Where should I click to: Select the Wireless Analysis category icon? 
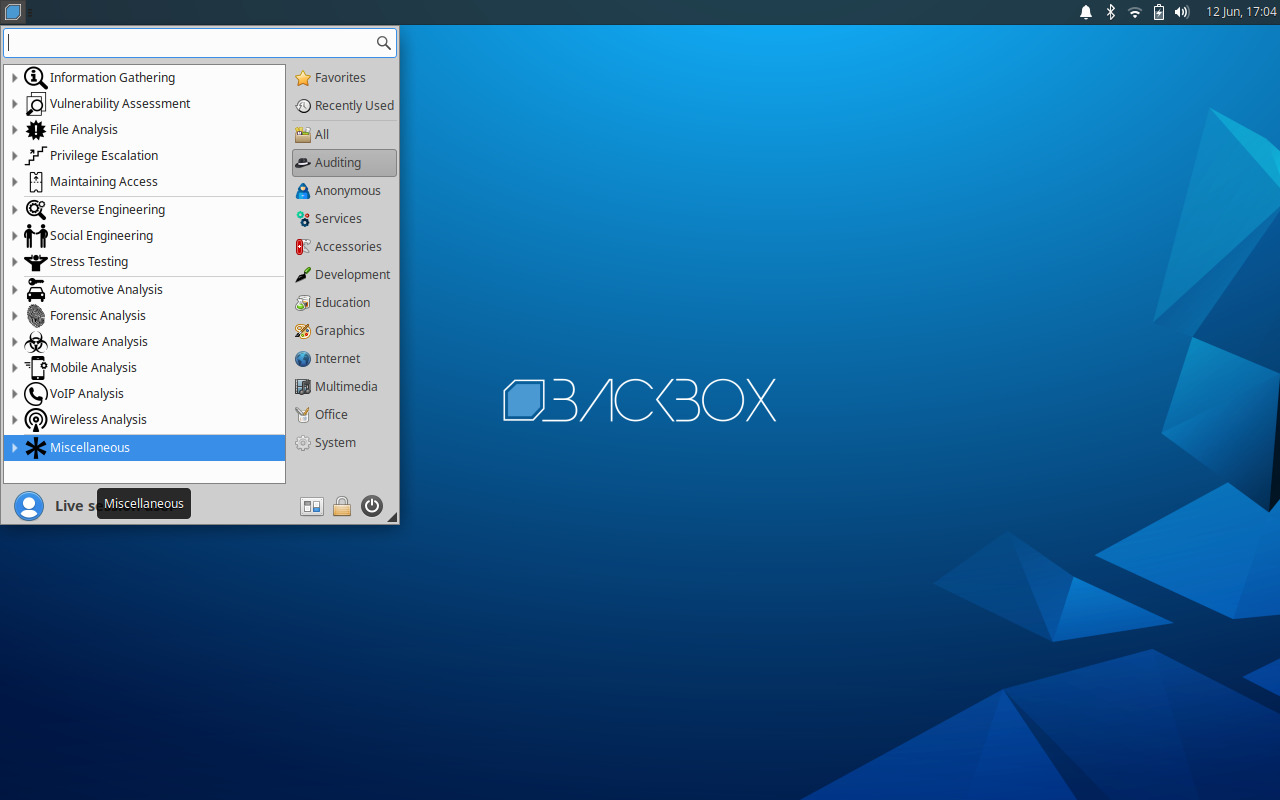pyautogui.click(x=35, y=419)
